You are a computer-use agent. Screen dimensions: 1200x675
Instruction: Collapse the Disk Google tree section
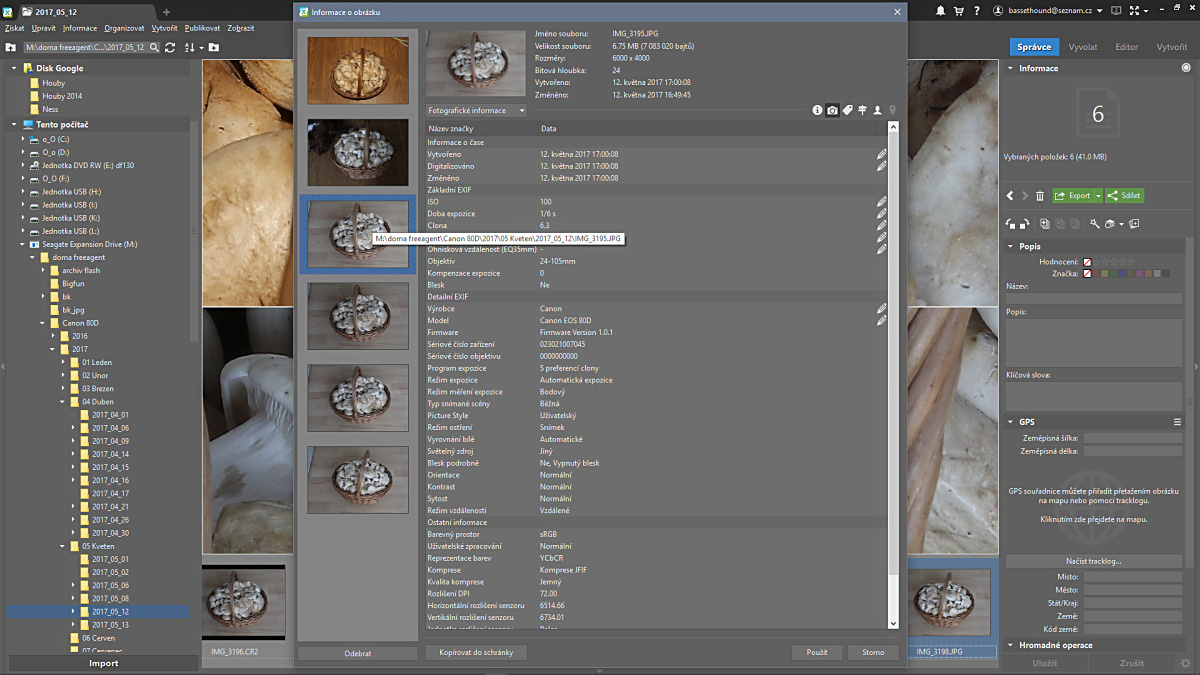coord(14,69)
